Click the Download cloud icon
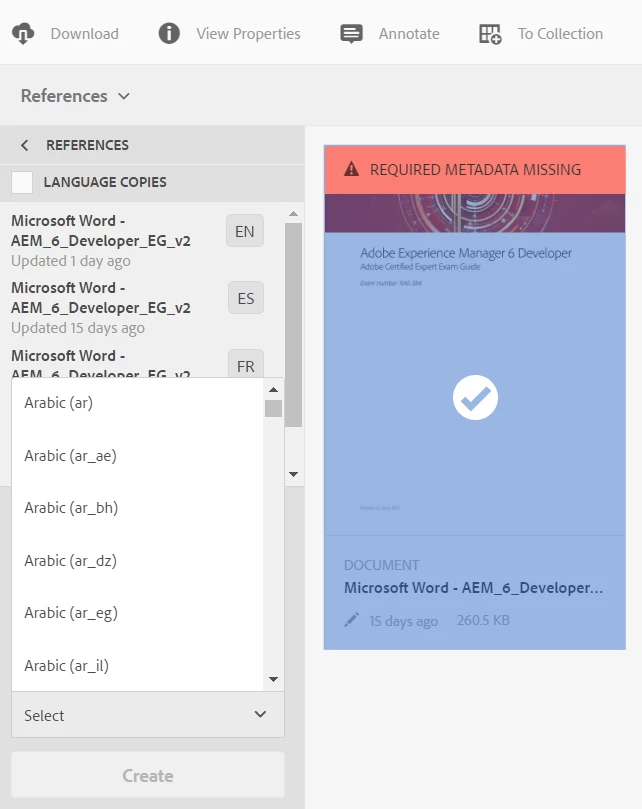642x809 pixels. pos(23,34)
